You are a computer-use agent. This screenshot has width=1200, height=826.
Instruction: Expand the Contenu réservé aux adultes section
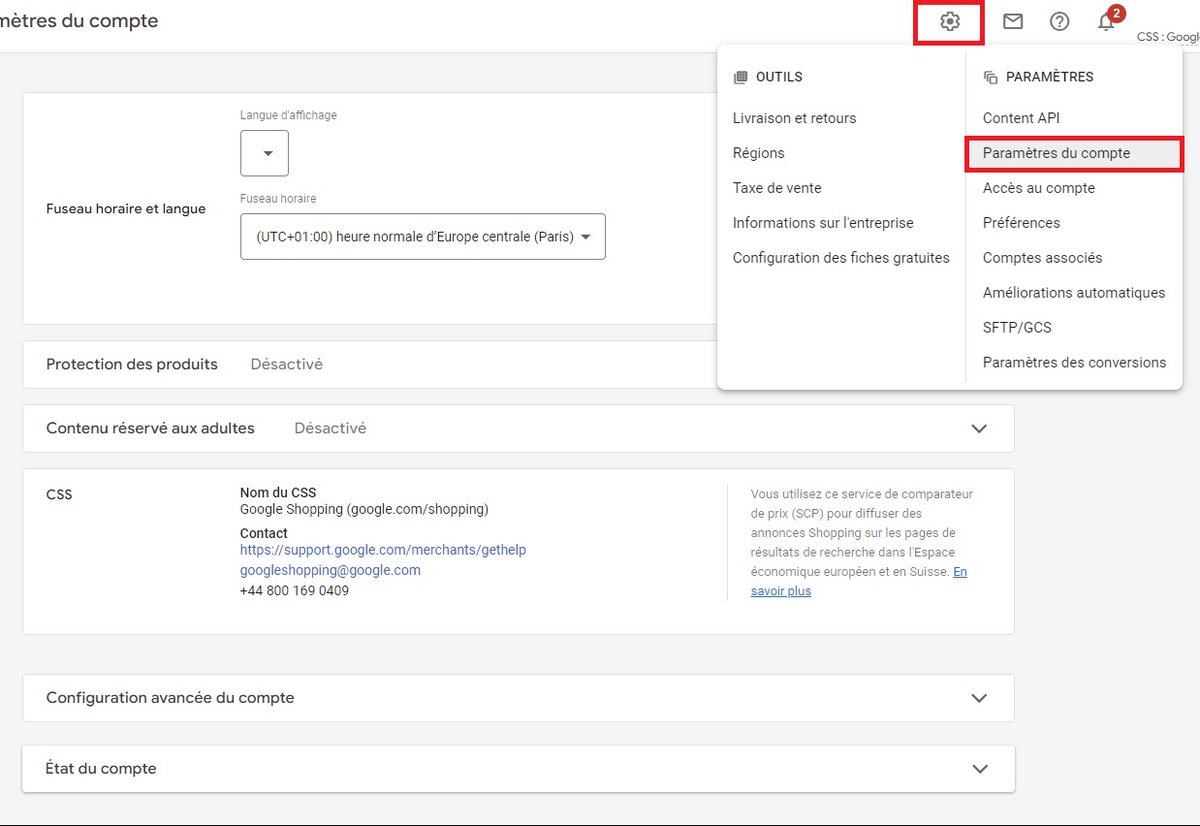(979, 428)
